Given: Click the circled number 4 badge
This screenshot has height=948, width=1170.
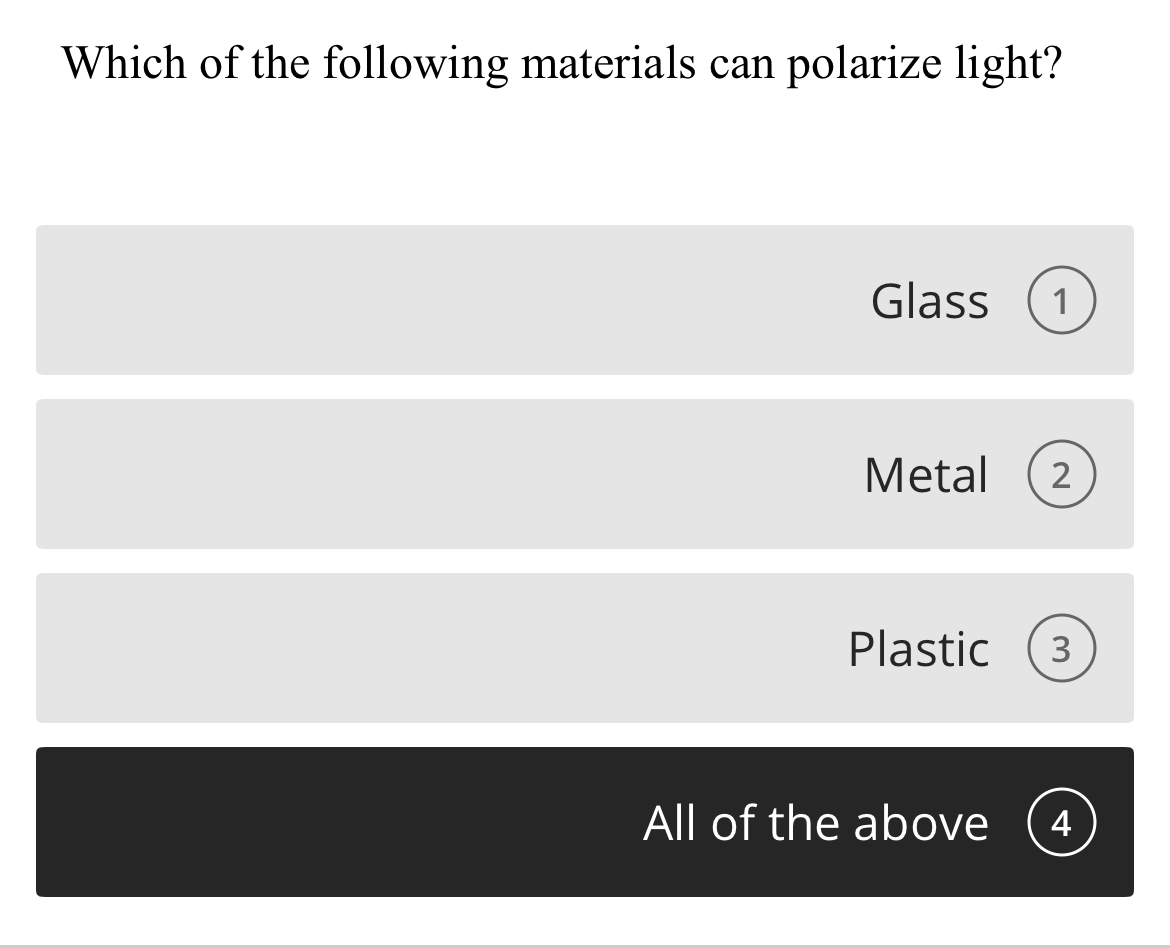Looking at the screenshot, I should tap(1061, 823).
